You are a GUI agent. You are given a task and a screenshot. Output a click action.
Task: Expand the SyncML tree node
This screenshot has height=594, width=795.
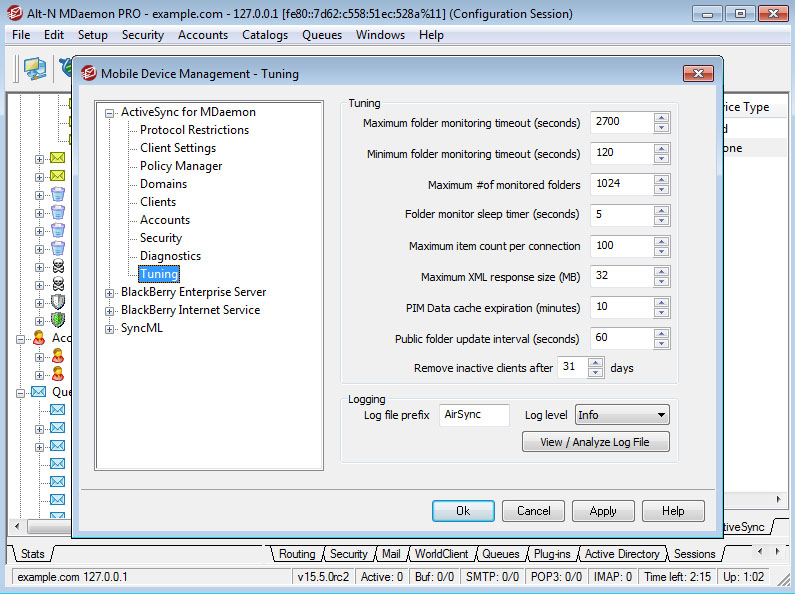(x=109, y=329)
